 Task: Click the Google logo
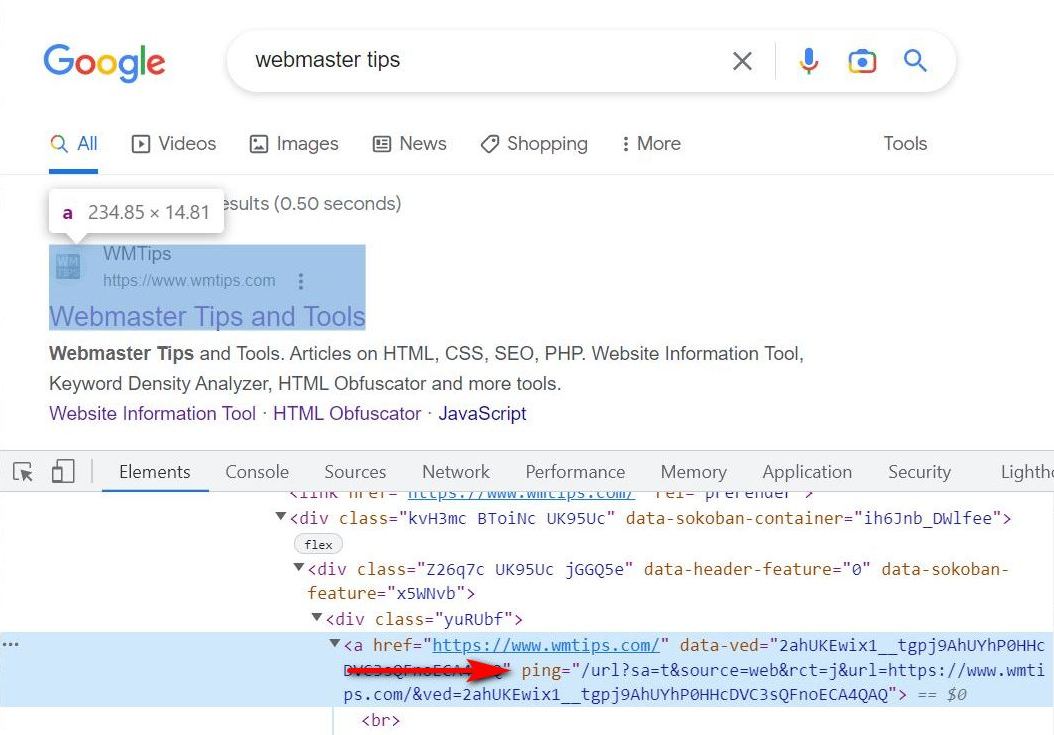[x=104, y=62]
